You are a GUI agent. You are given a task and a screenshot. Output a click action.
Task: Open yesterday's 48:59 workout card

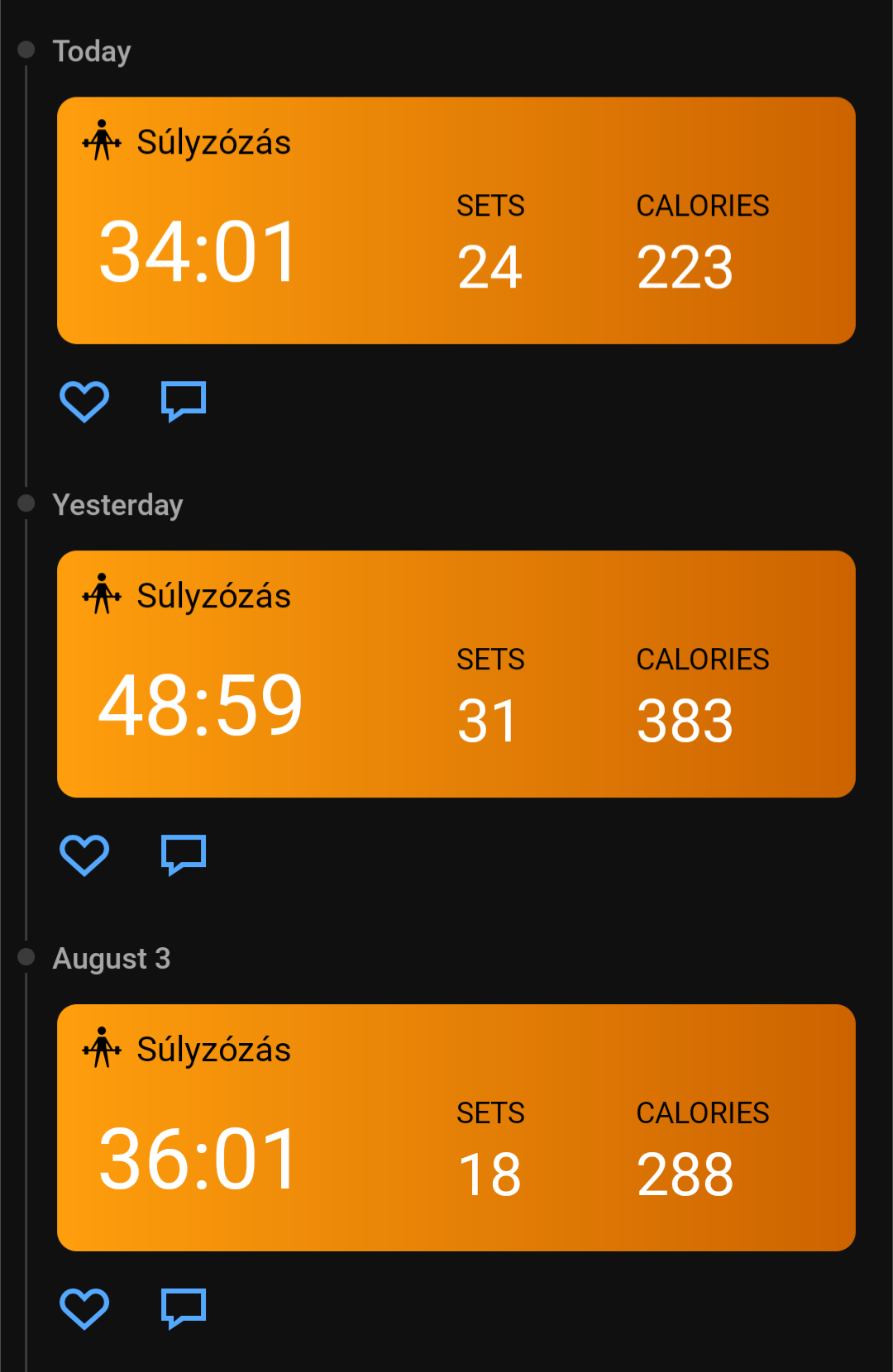(x=456, y=674)
